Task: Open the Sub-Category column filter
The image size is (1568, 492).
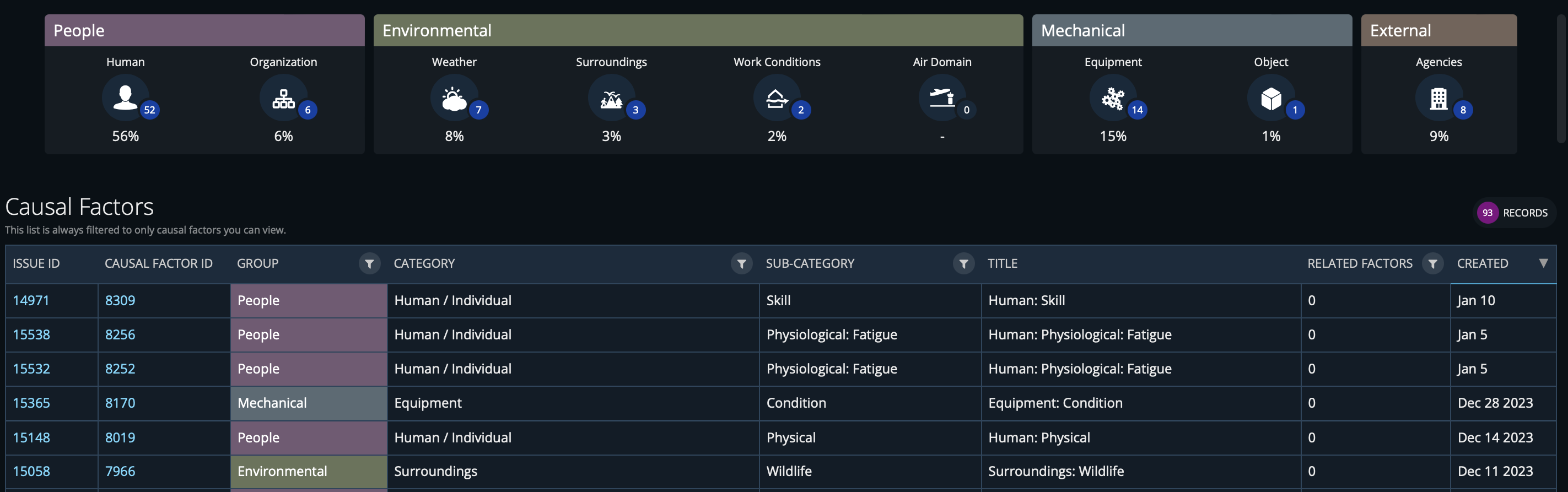Action: (963, 264)
